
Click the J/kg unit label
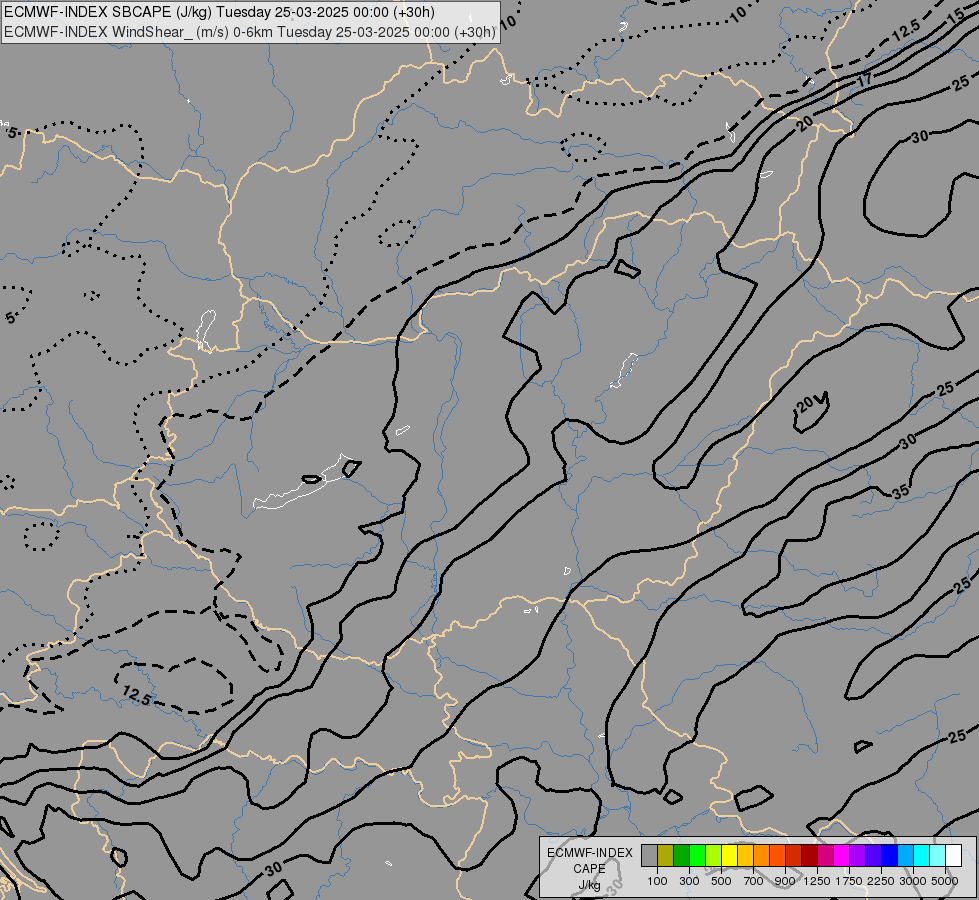[x=589, y=885]
